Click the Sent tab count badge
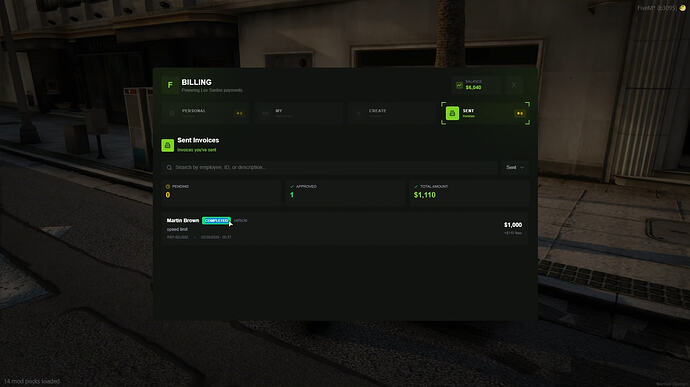Image resolution: width=690 pixels, height=387 pixels. pyautogui.click(x=520, y=114)
